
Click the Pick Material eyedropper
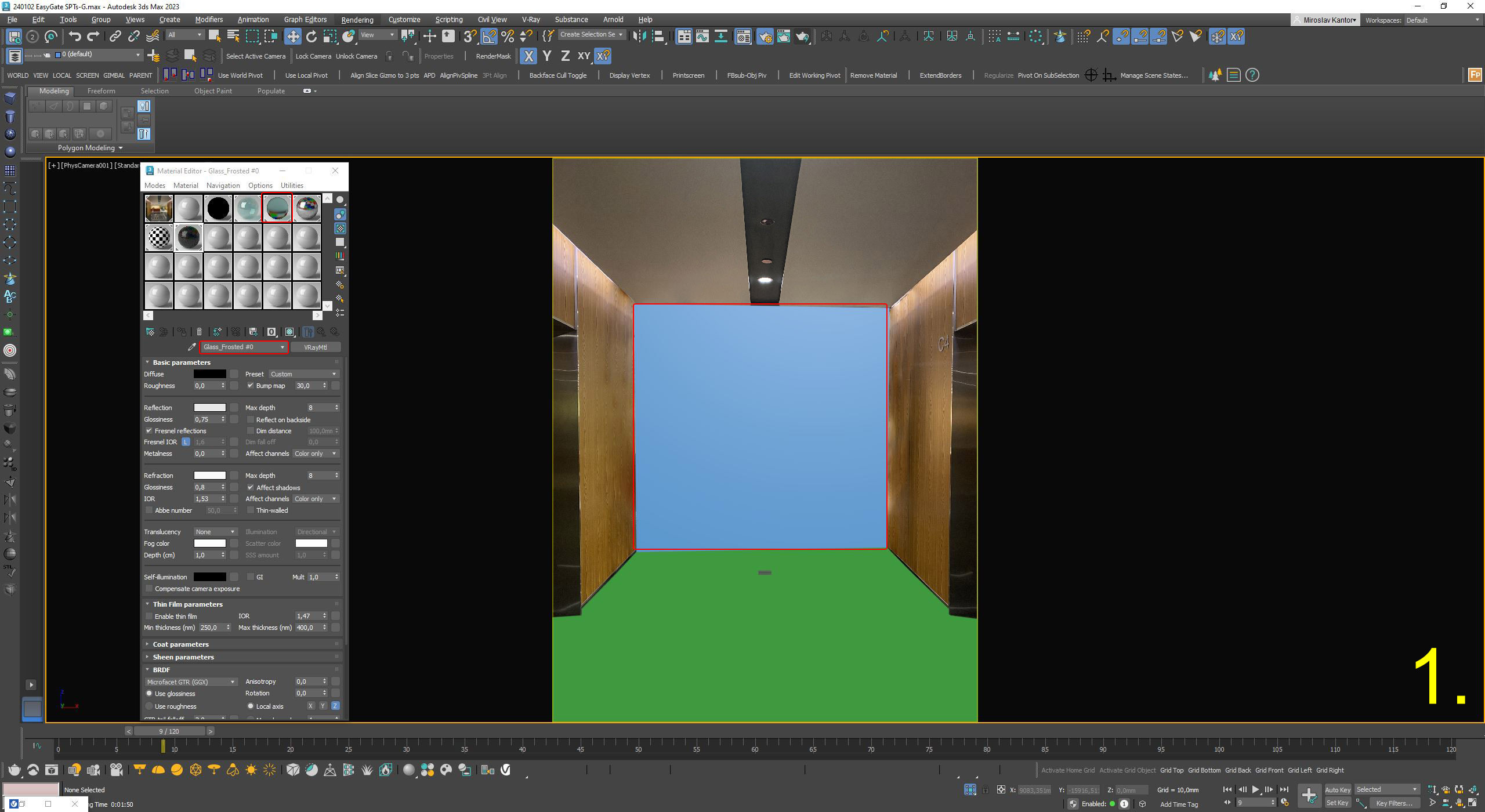(x=191, y=347)
